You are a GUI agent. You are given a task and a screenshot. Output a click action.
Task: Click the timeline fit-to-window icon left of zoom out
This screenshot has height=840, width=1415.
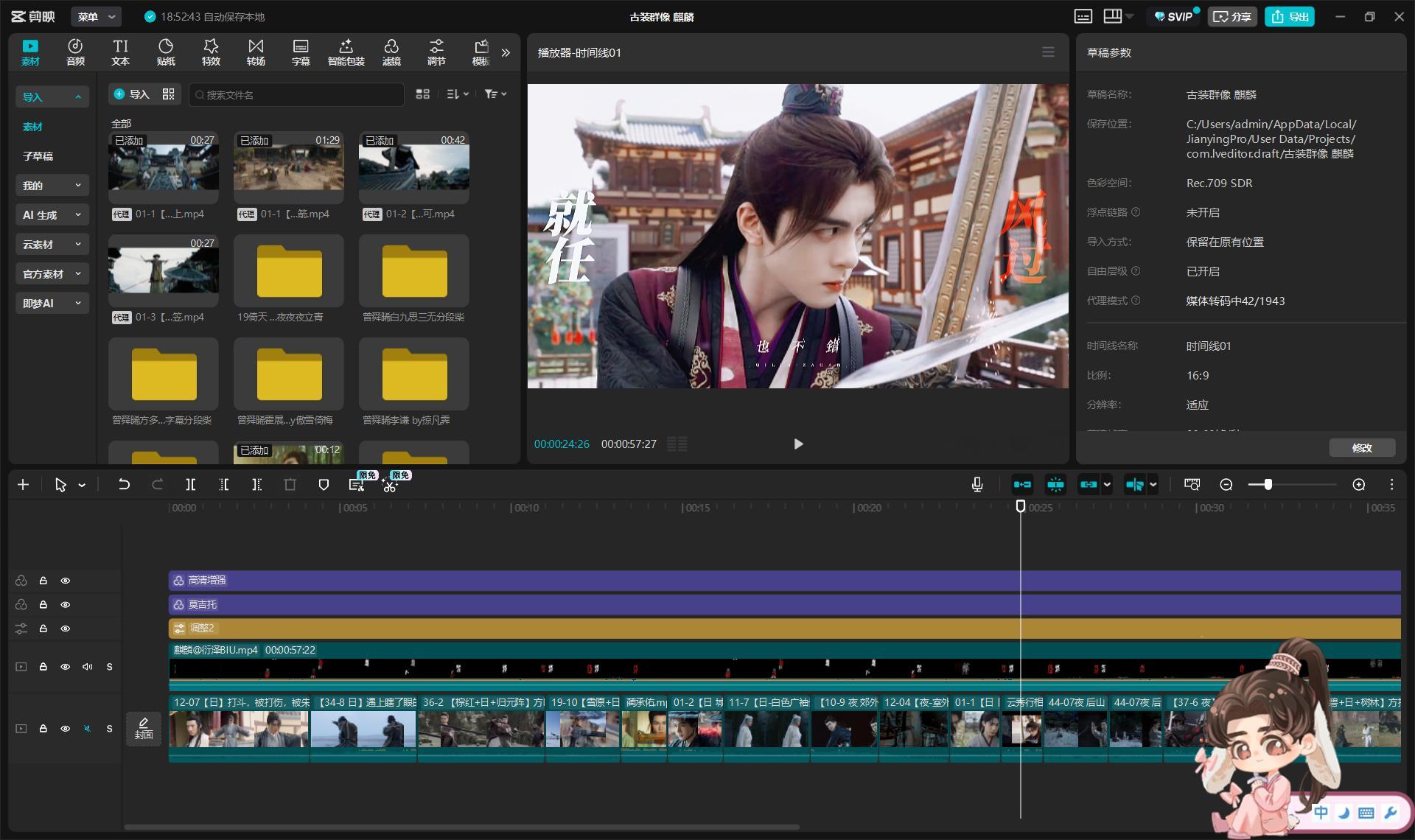pos(1192,484)
